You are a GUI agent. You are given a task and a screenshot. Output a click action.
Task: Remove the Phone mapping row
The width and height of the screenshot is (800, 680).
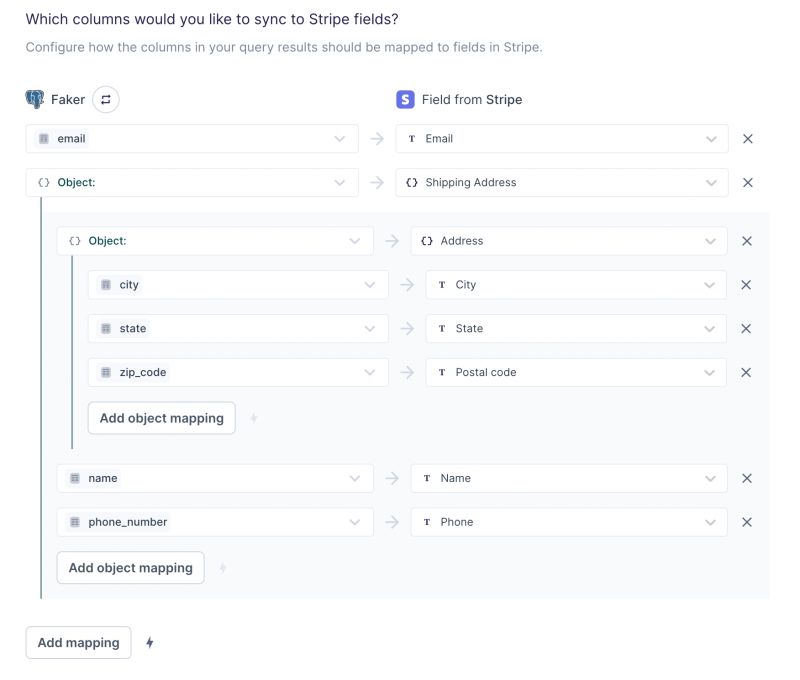[x=746, y=522]
